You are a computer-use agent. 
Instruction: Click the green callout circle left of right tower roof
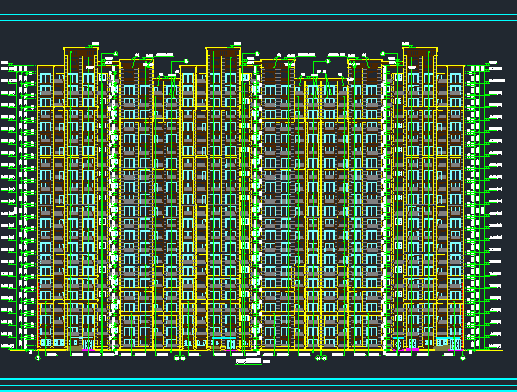[383, 53]
